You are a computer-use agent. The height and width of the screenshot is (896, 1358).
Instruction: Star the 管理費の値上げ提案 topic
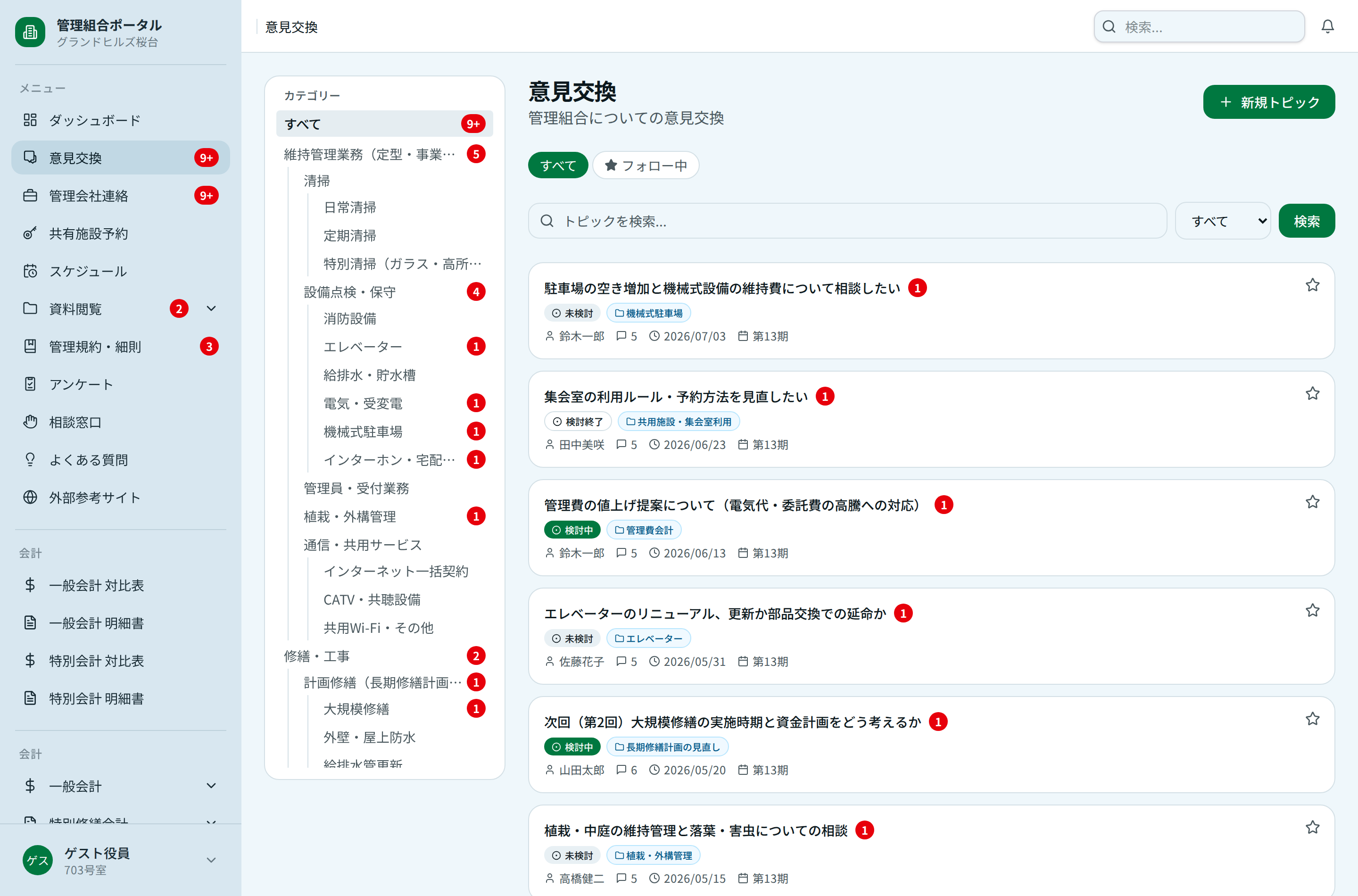(1312, 502)
